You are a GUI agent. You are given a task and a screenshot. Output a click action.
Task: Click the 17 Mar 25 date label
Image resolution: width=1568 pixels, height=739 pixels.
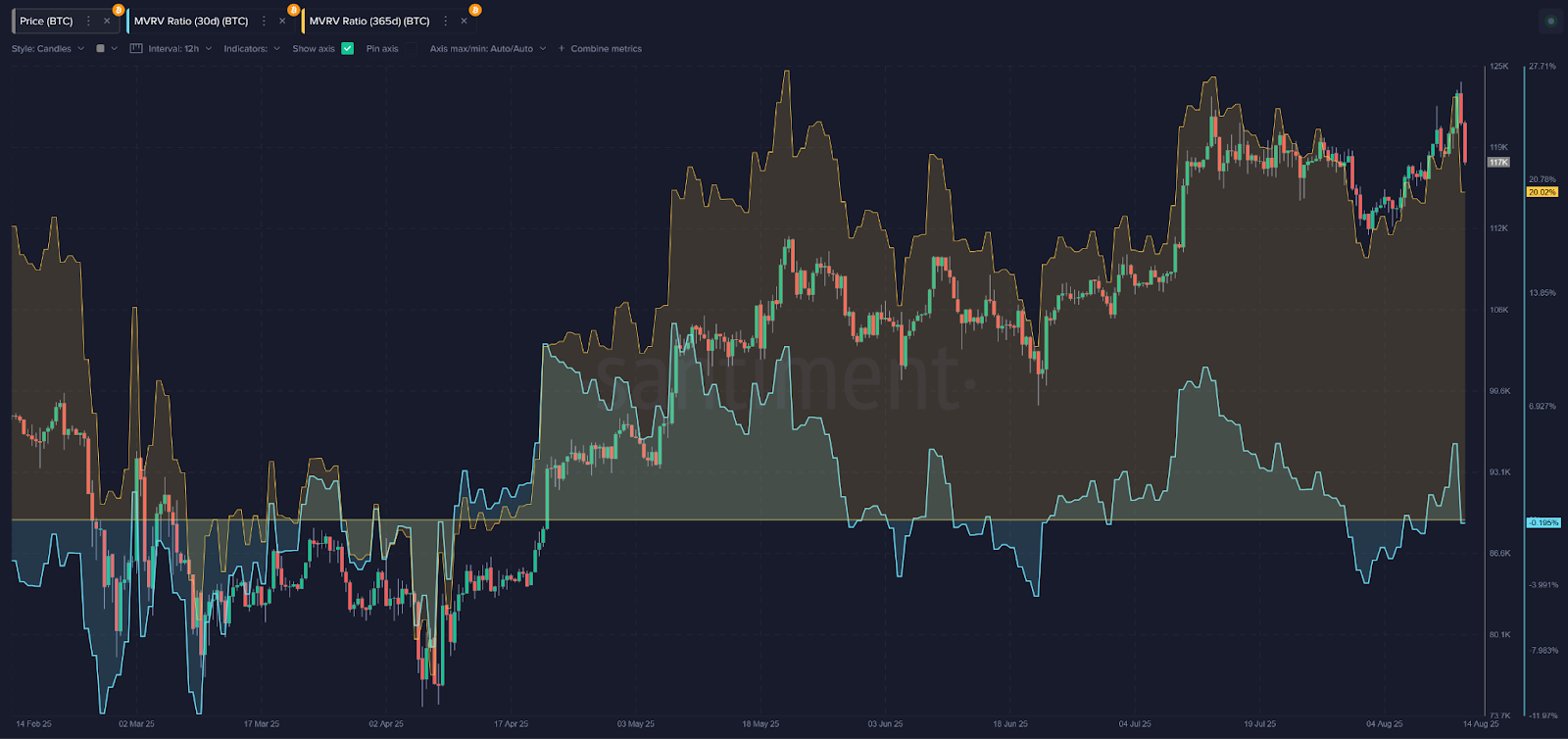(x=262, y=724)
